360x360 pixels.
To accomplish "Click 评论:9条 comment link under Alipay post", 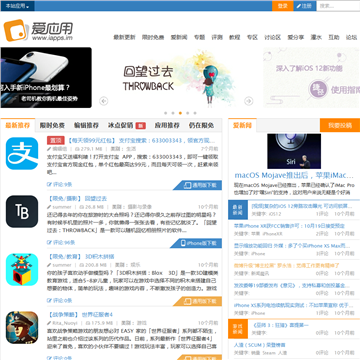I will coord(59,184).
